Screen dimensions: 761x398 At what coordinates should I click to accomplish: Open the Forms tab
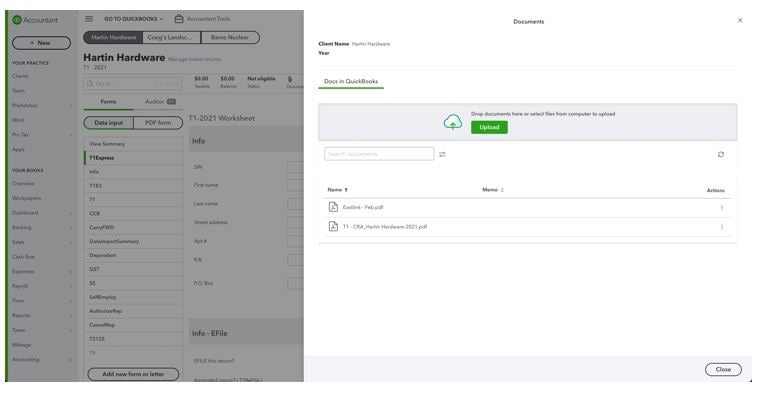pos(108,102)
